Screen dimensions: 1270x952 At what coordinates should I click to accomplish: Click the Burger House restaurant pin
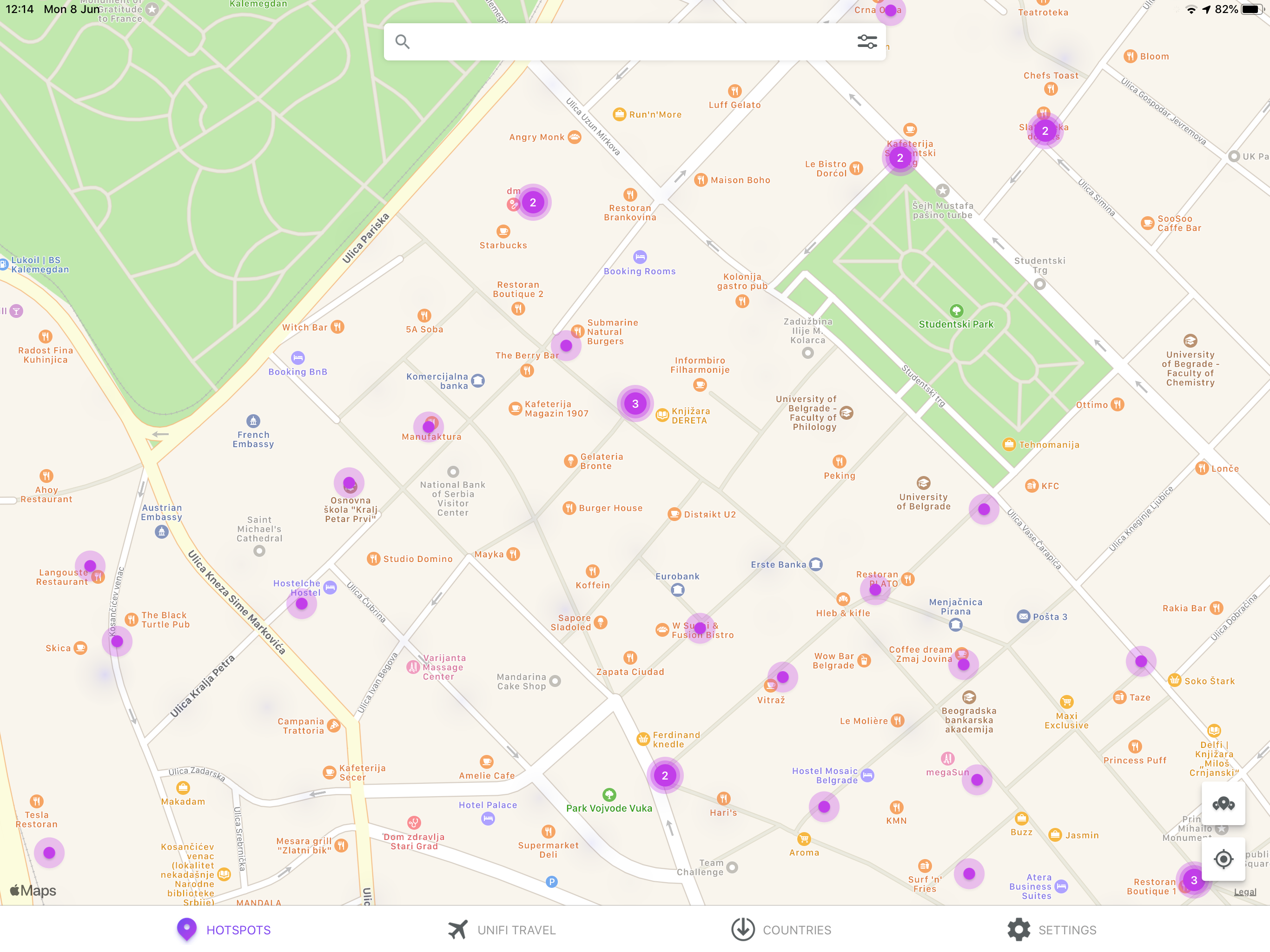pos(569,508)
